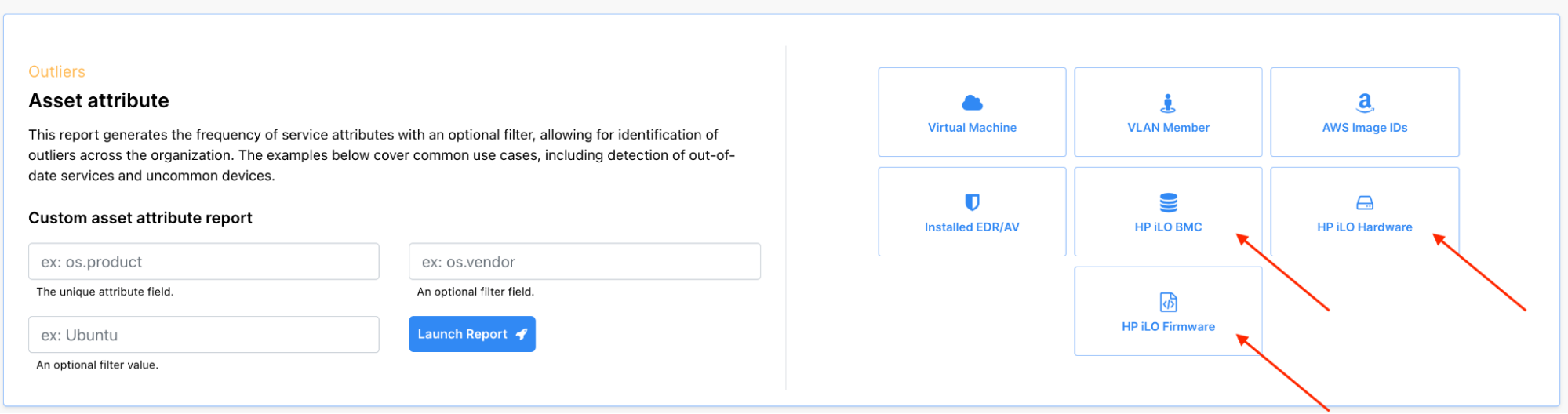Open the VLAN Member report link

point(1168,128)
